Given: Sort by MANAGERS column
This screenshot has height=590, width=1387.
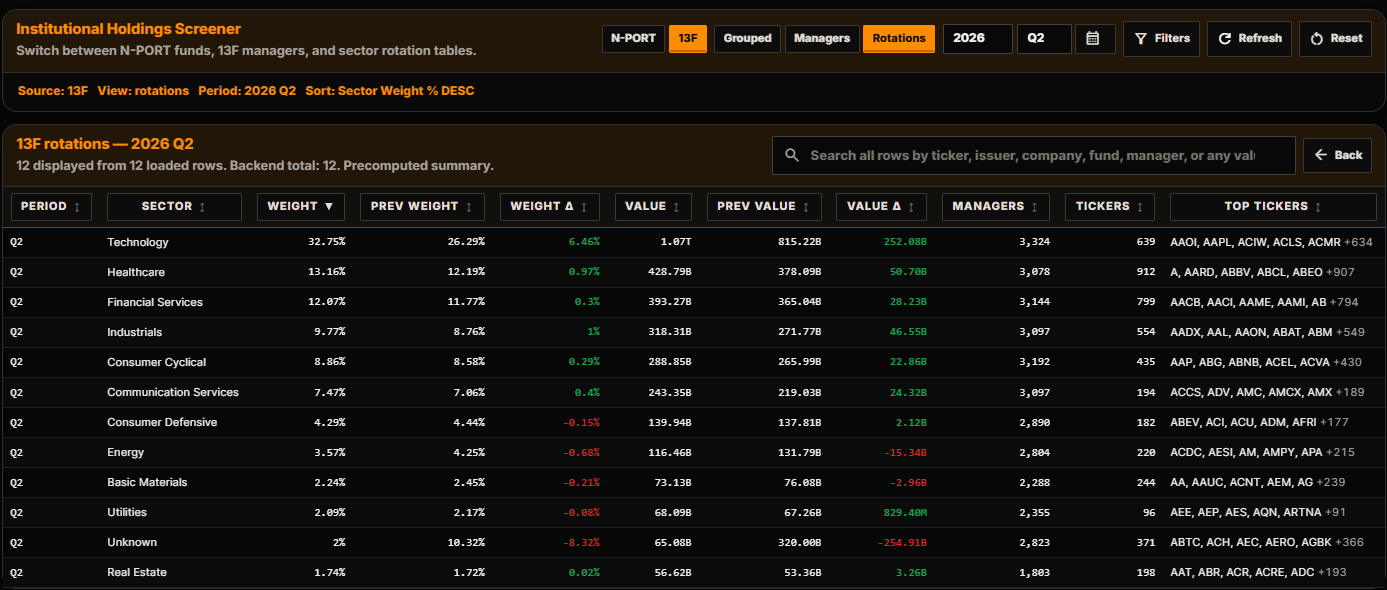Looking at the screenshot, I should point(995,206).
